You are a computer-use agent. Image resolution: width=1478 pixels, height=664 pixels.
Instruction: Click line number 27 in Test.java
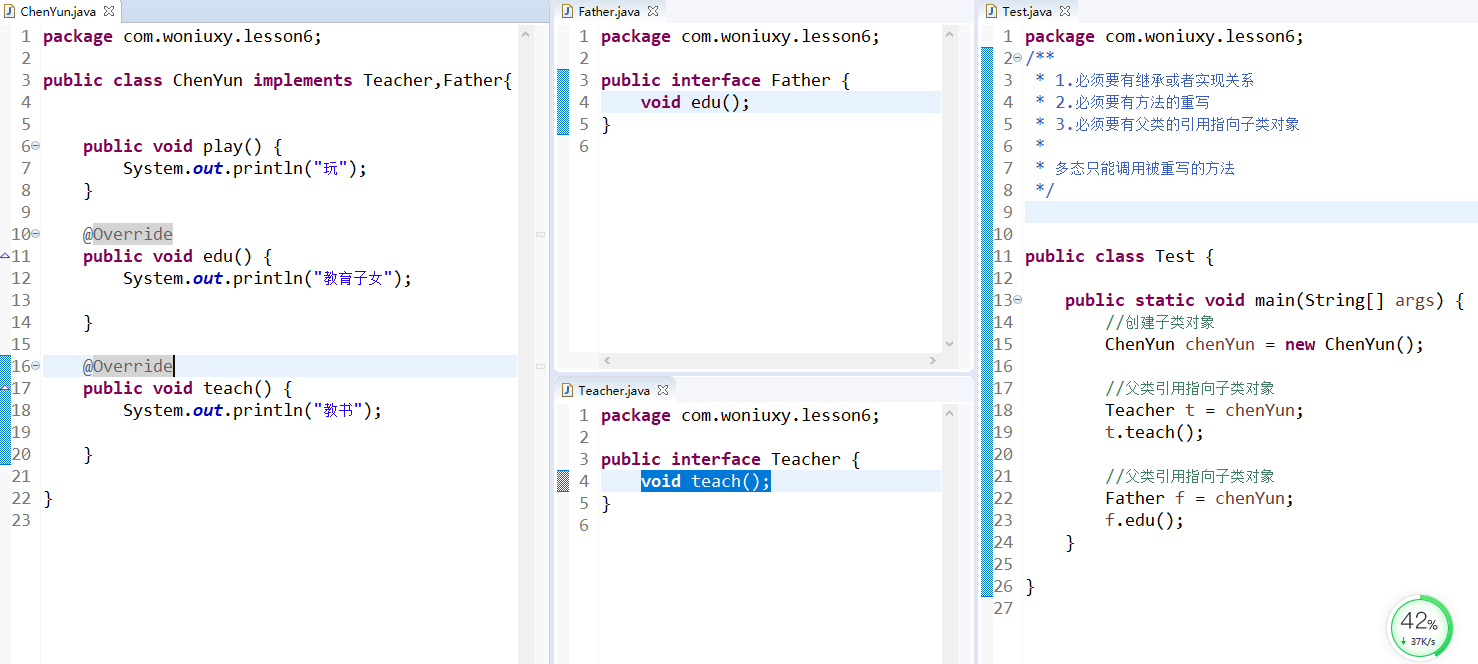[x=1003, y=608]
